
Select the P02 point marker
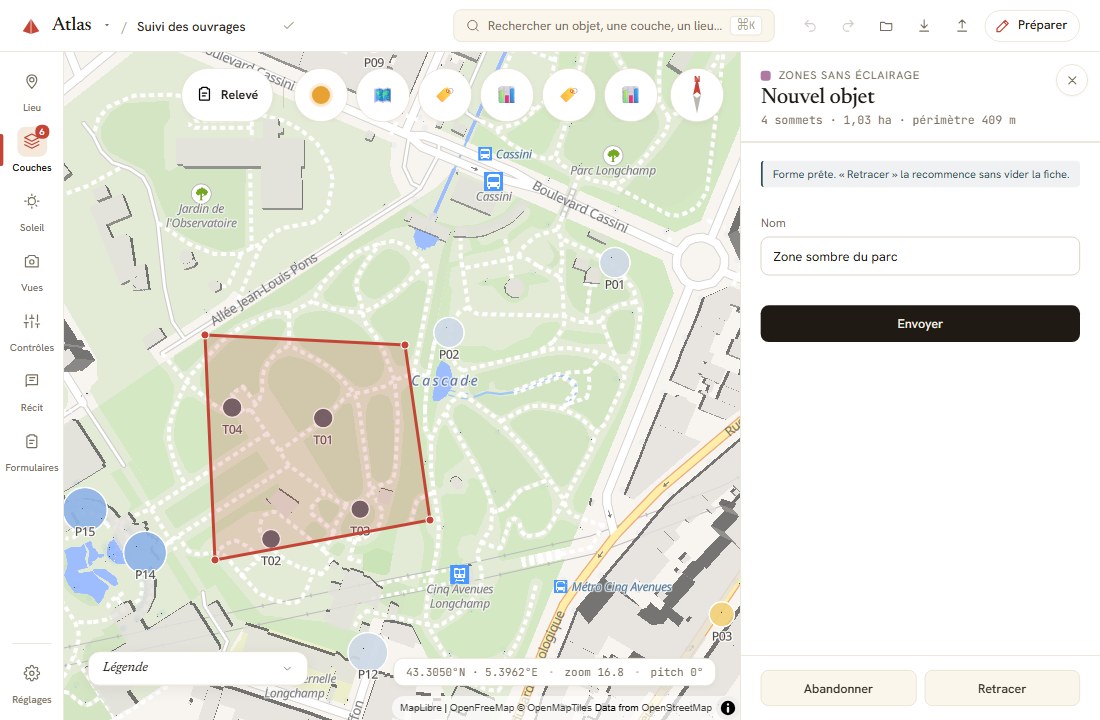[x=449, y=333]
